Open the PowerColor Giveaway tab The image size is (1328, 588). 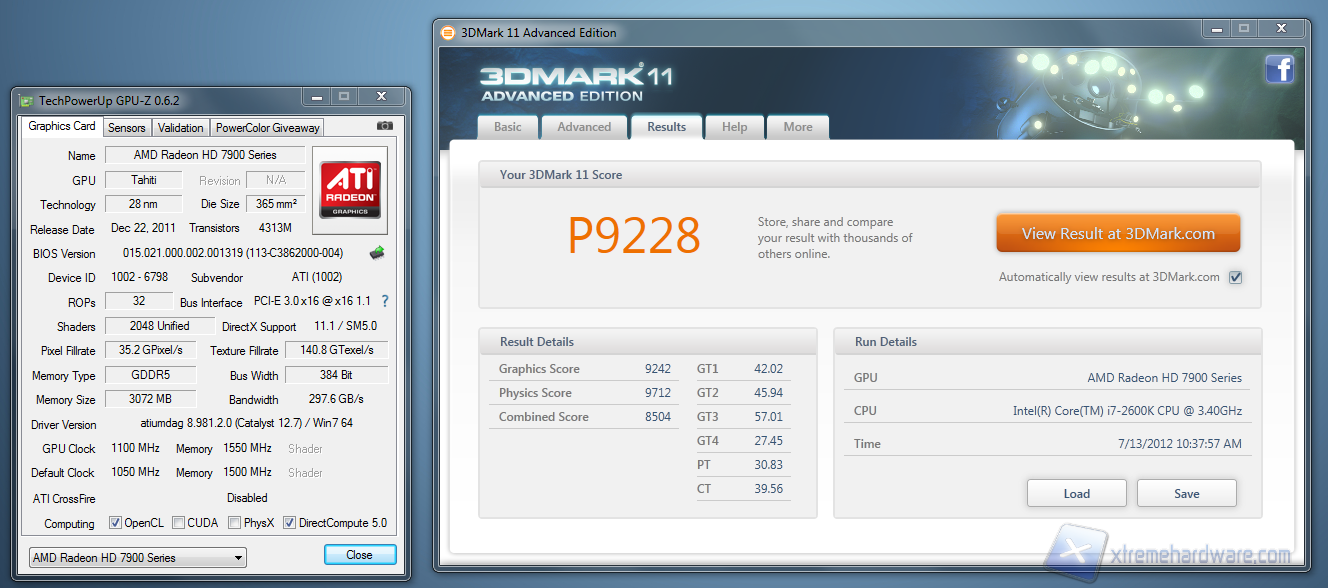pos(268,128)
